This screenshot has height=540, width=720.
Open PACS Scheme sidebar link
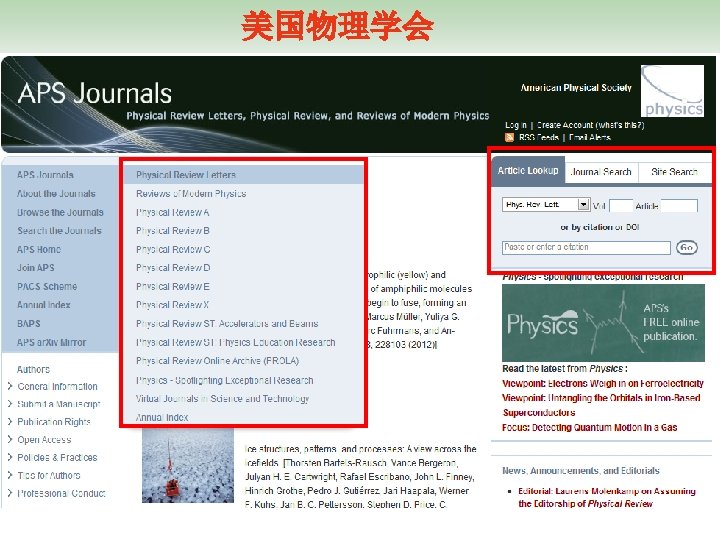click(47, 287)
